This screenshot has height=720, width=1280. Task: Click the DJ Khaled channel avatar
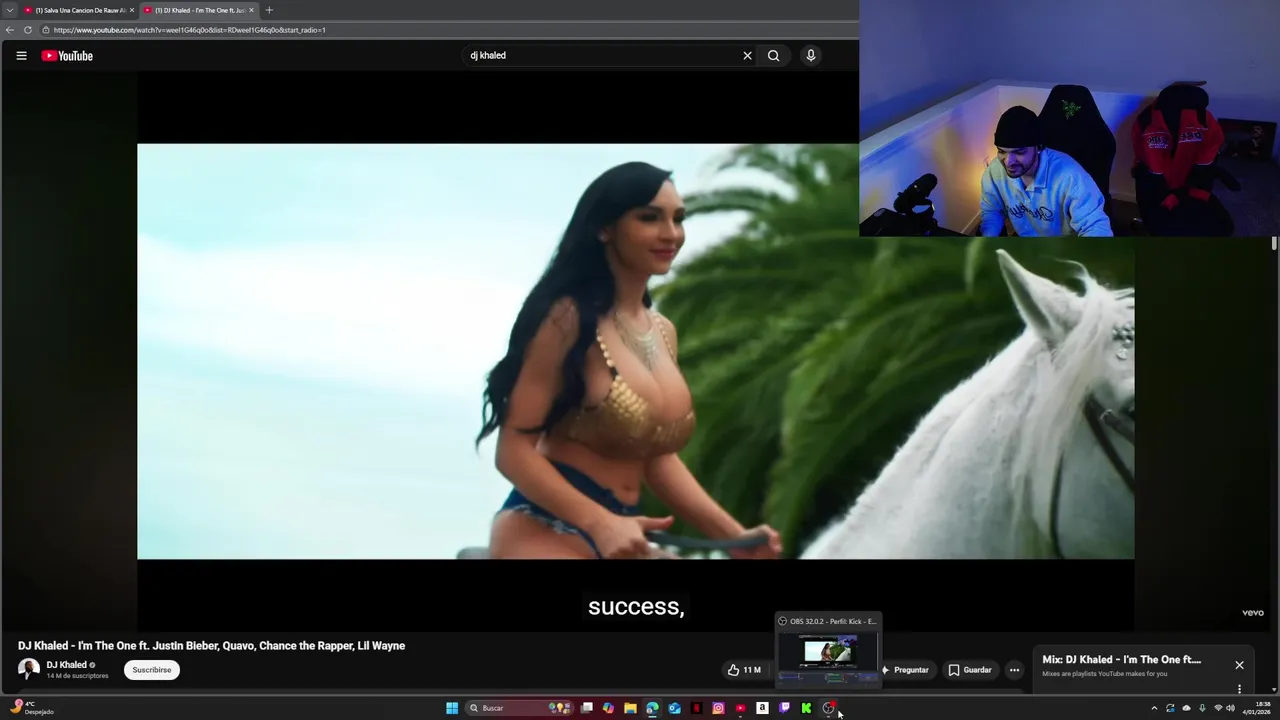pyautogui.click(x=29, y=669)
